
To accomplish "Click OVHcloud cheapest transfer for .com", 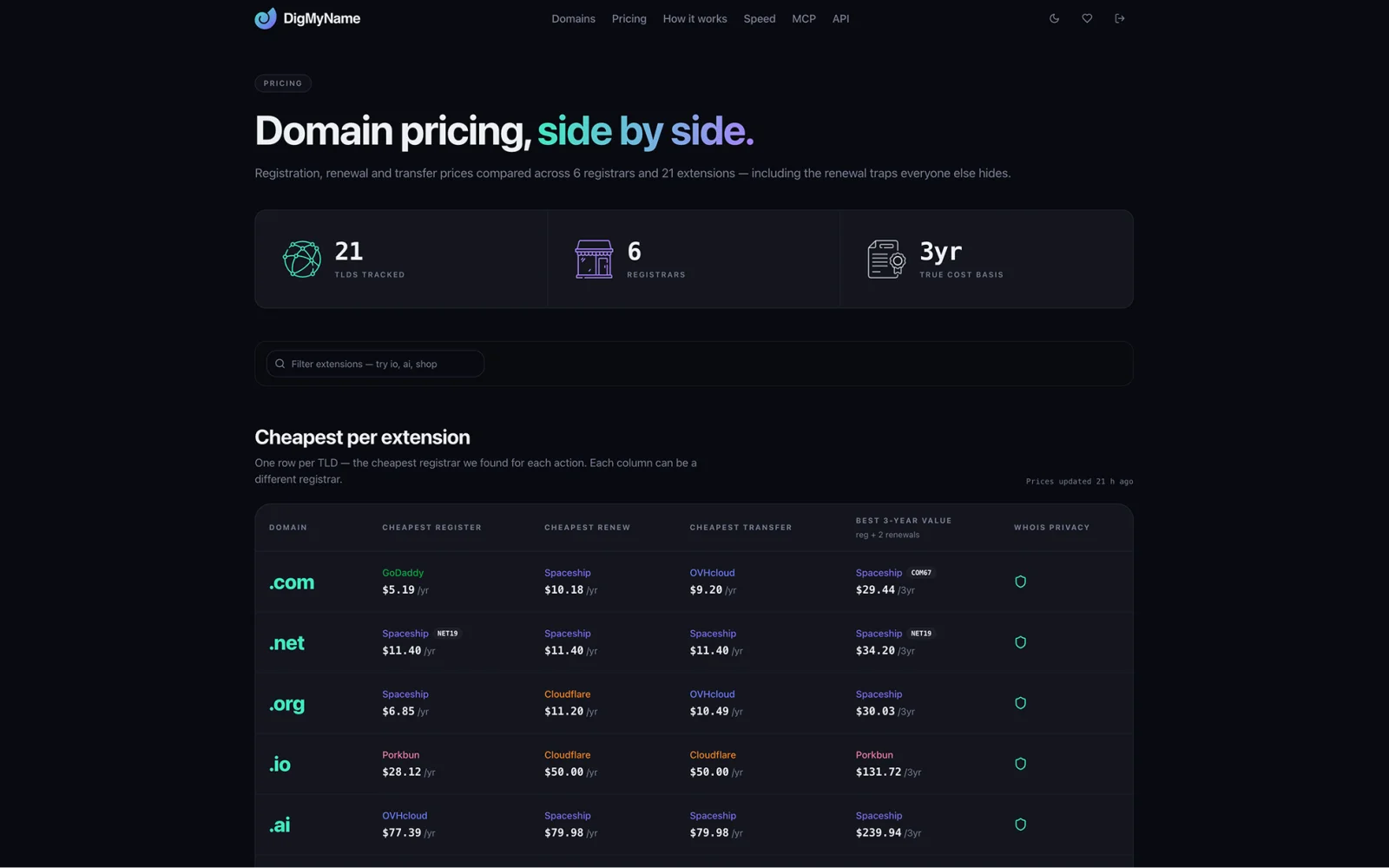I will 713,573.
